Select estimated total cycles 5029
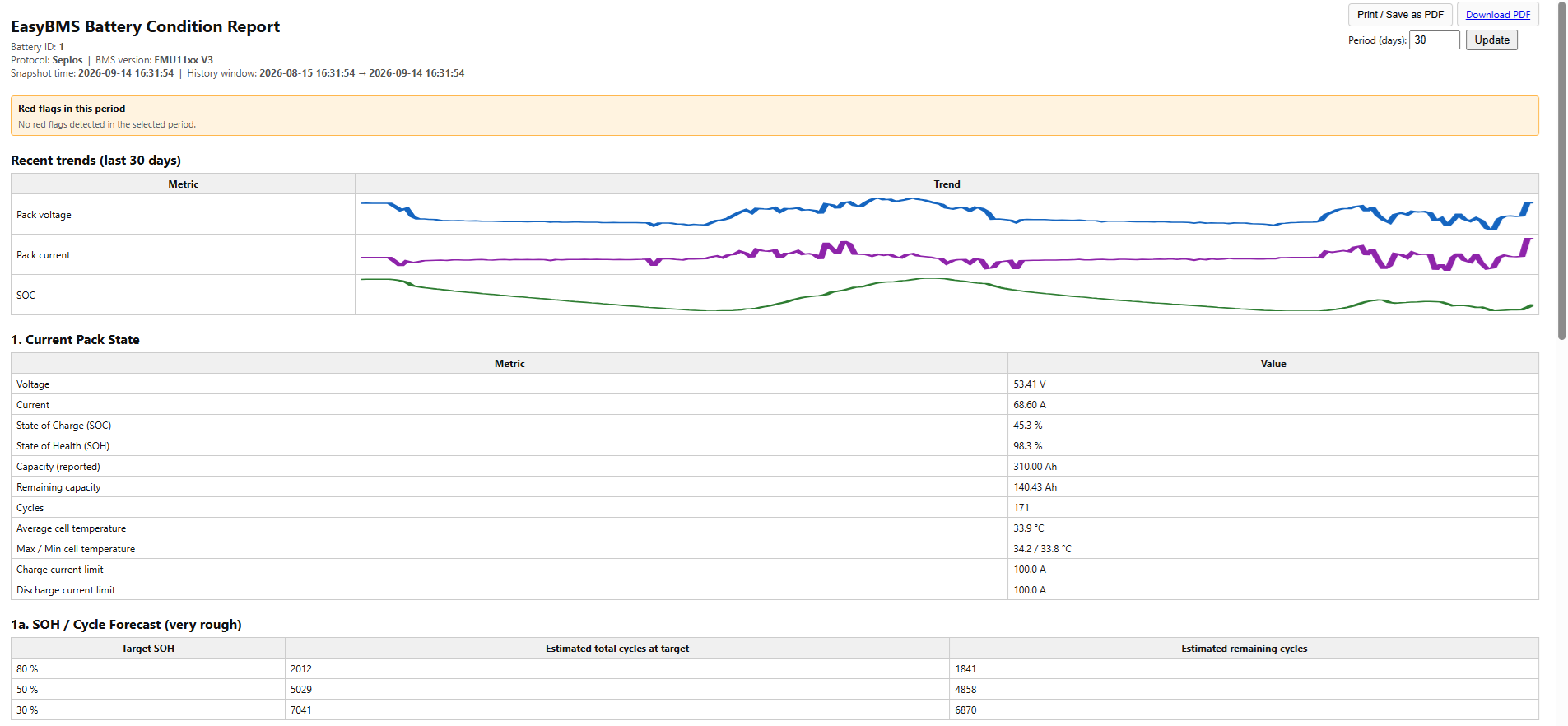The width and height of the screenshot is (1568, 726). 301,690
